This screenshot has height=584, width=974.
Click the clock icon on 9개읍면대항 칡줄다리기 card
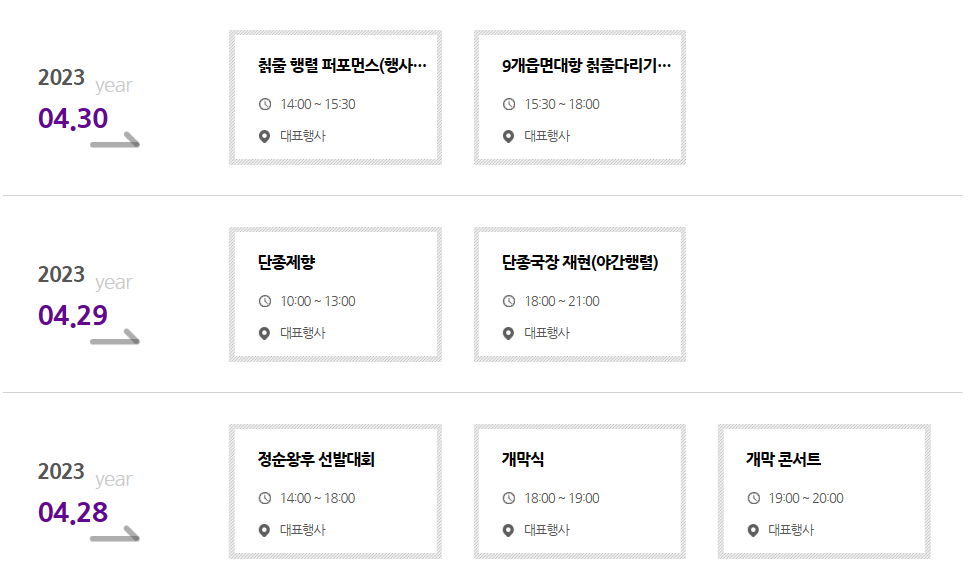tap(507, 104)
